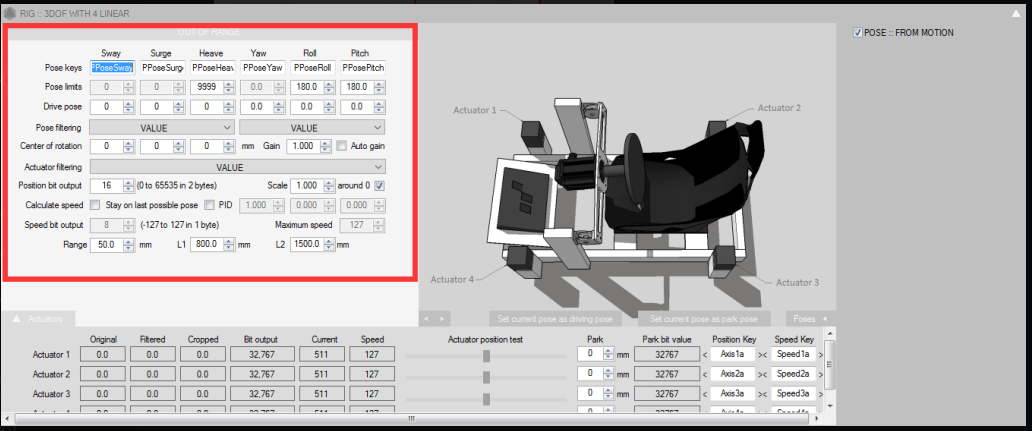Click the Actuators tab triangle icon

17,318
